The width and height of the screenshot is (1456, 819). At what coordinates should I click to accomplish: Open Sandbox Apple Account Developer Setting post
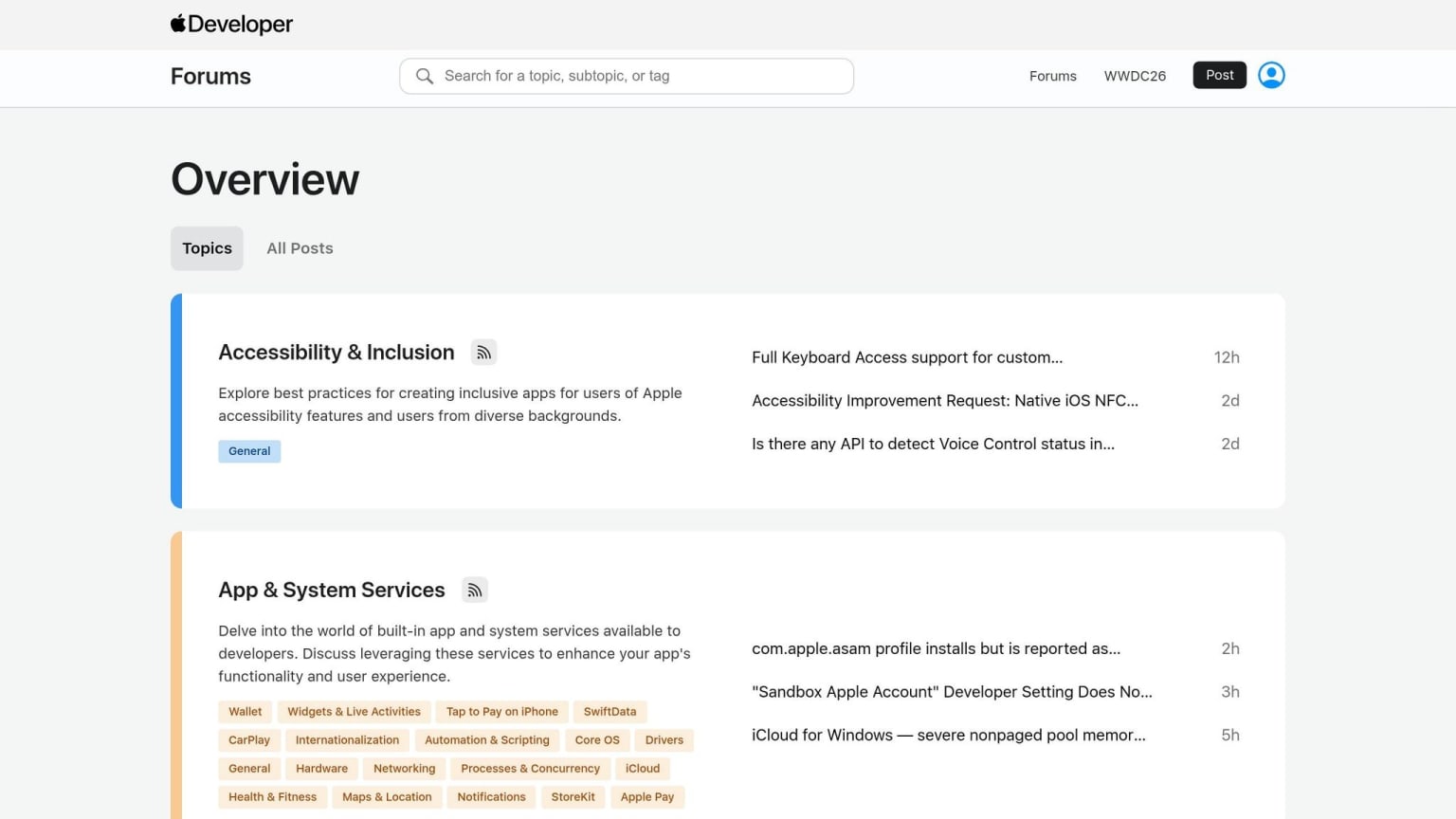click(952, 692)
